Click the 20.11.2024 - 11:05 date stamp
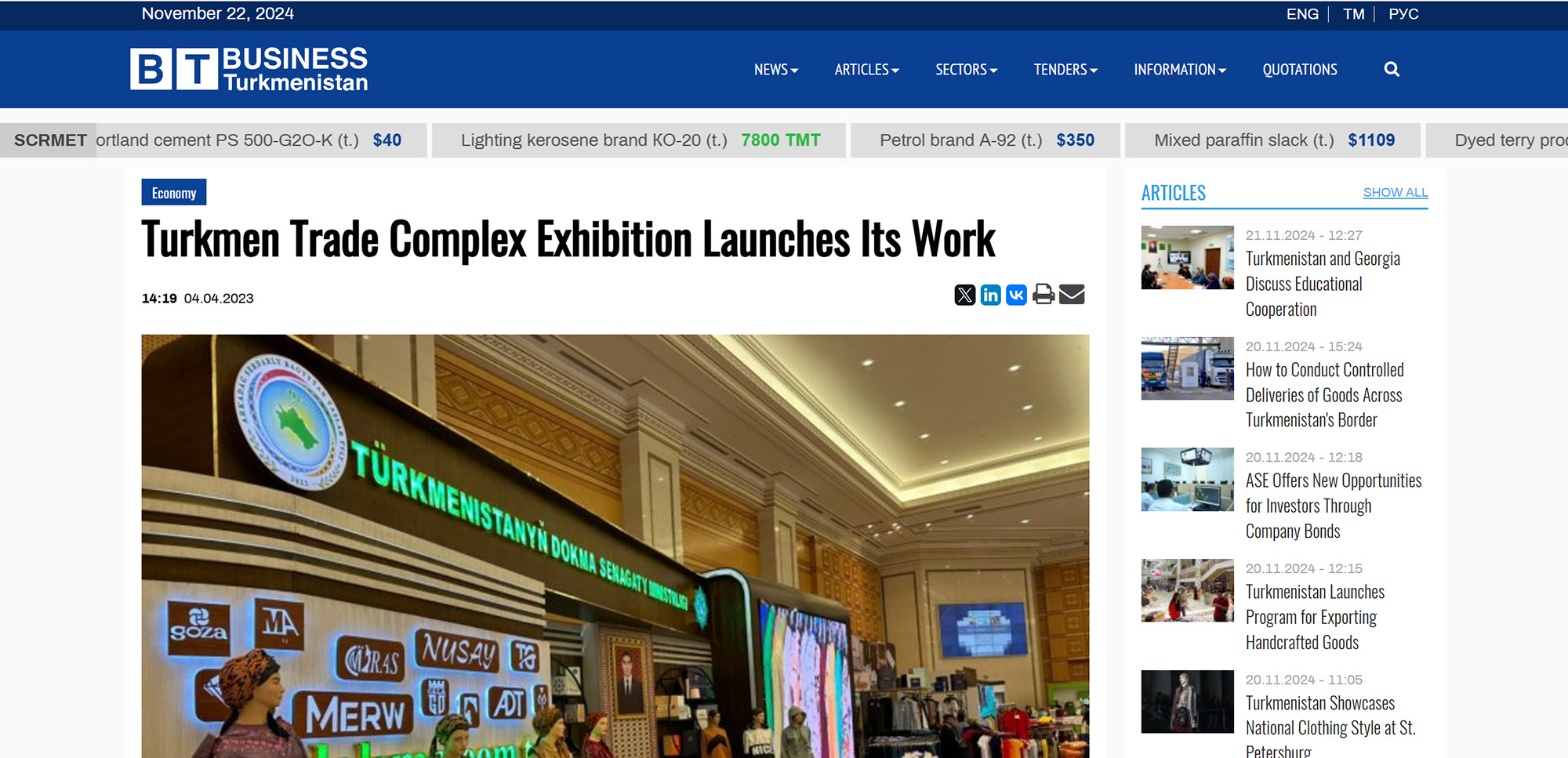Image resolution: width=1568 pixels, height=758 pixels. (x=1304, y=680)
